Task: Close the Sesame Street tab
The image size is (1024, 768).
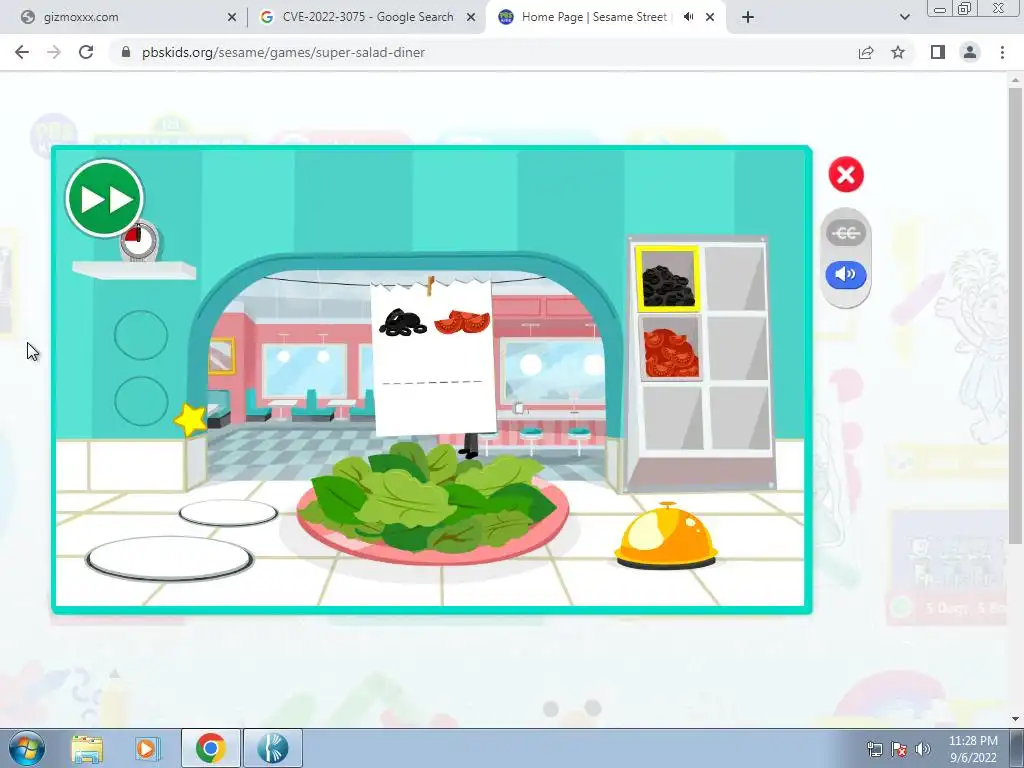Action: coord(710,18)
